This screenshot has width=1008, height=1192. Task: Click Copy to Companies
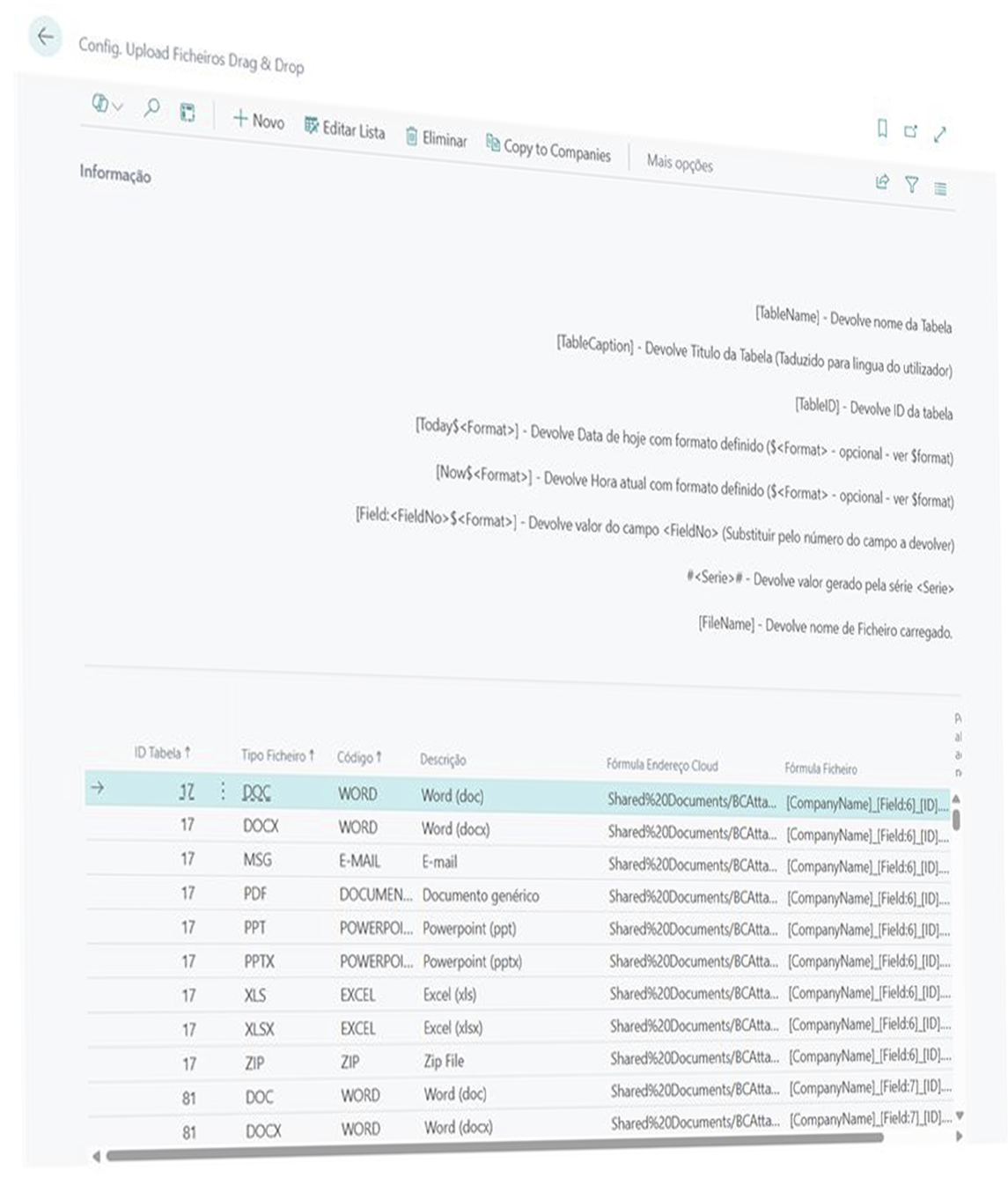coord(548,149)
